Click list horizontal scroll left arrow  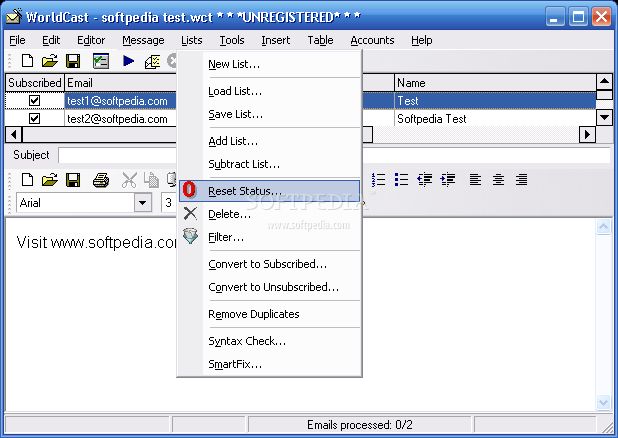(x=14, y=134)
